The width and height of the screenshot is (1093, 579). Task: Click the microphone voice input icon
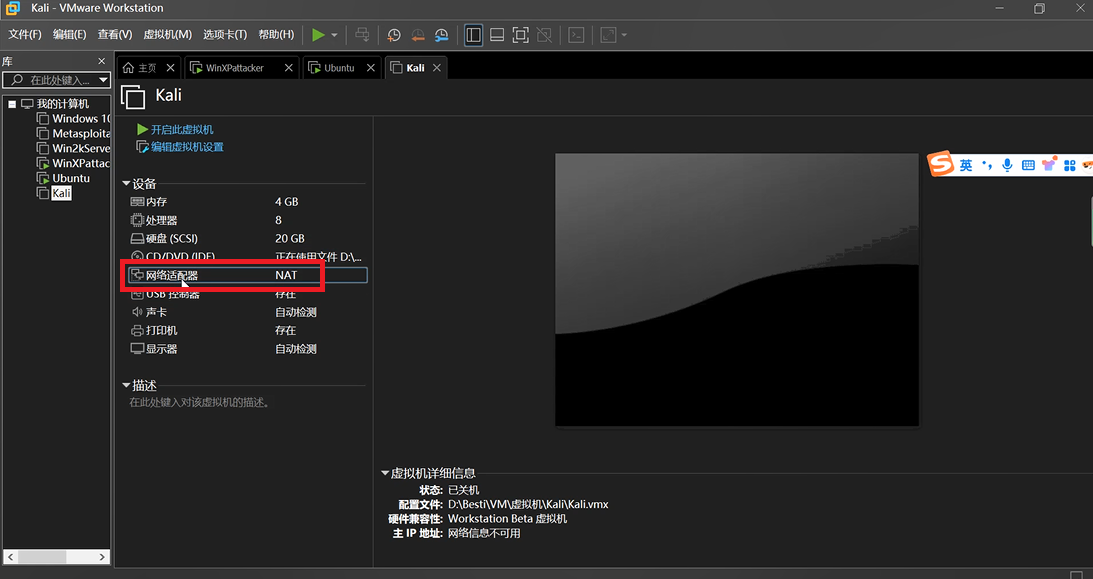[1007, 165]
